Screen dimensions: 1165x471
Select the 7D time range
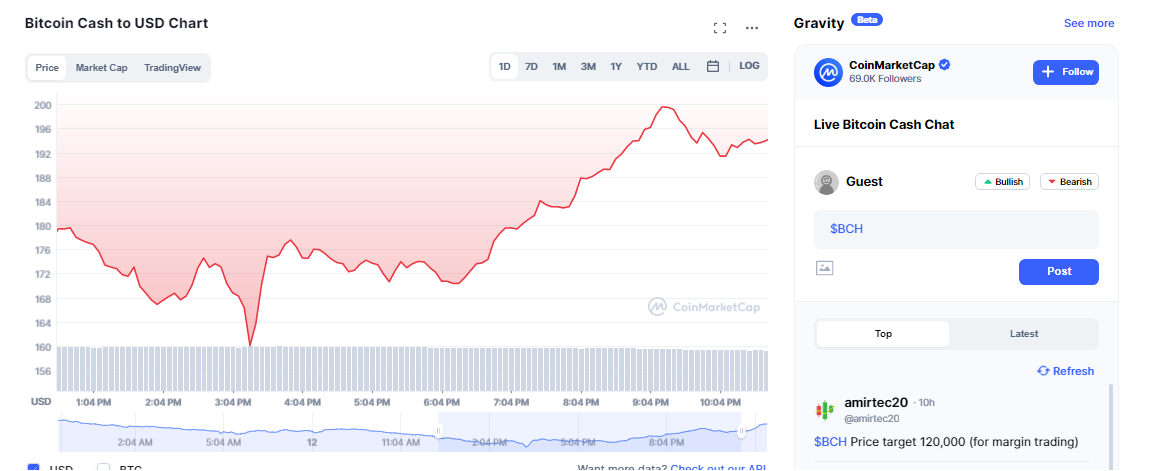coord(531,66)
